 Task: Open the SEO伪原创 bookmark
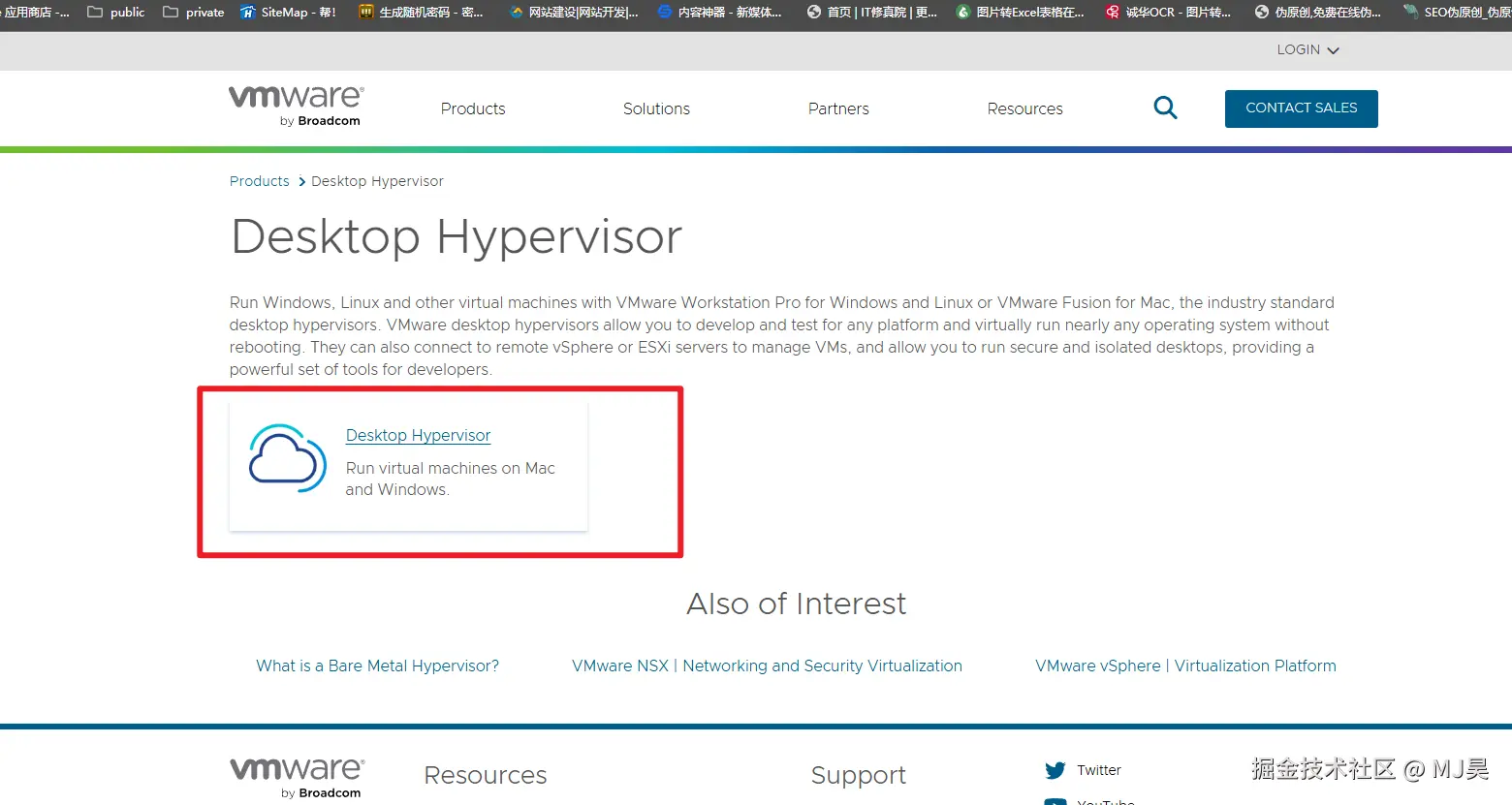click(1457, 12)
